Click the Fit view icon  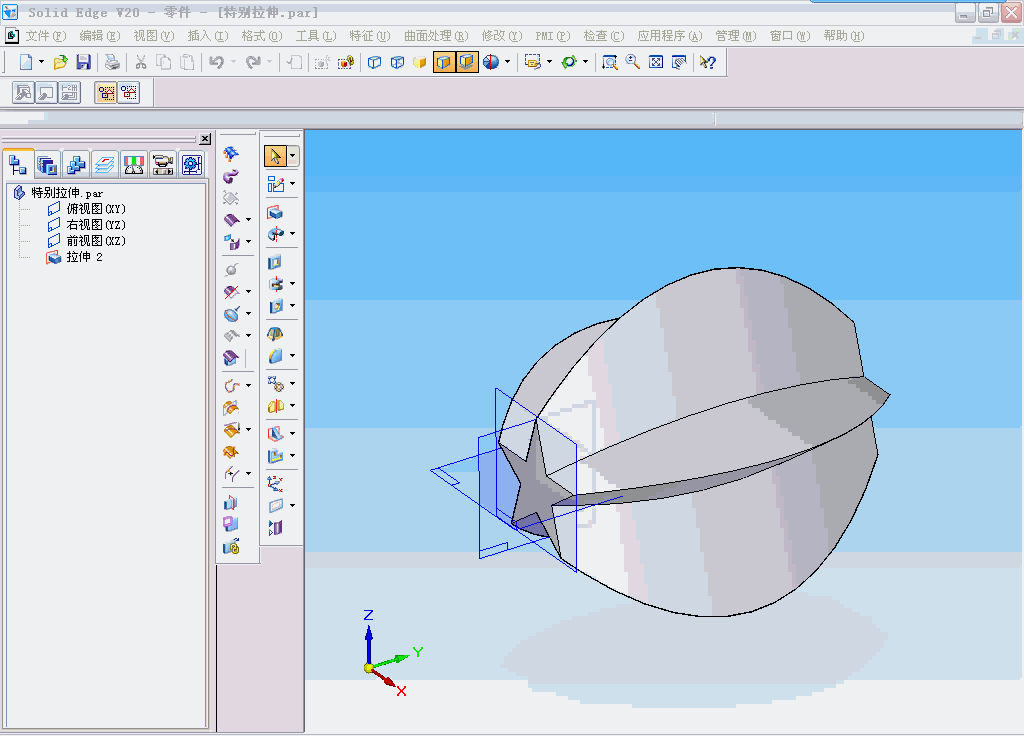pos(656,62)
